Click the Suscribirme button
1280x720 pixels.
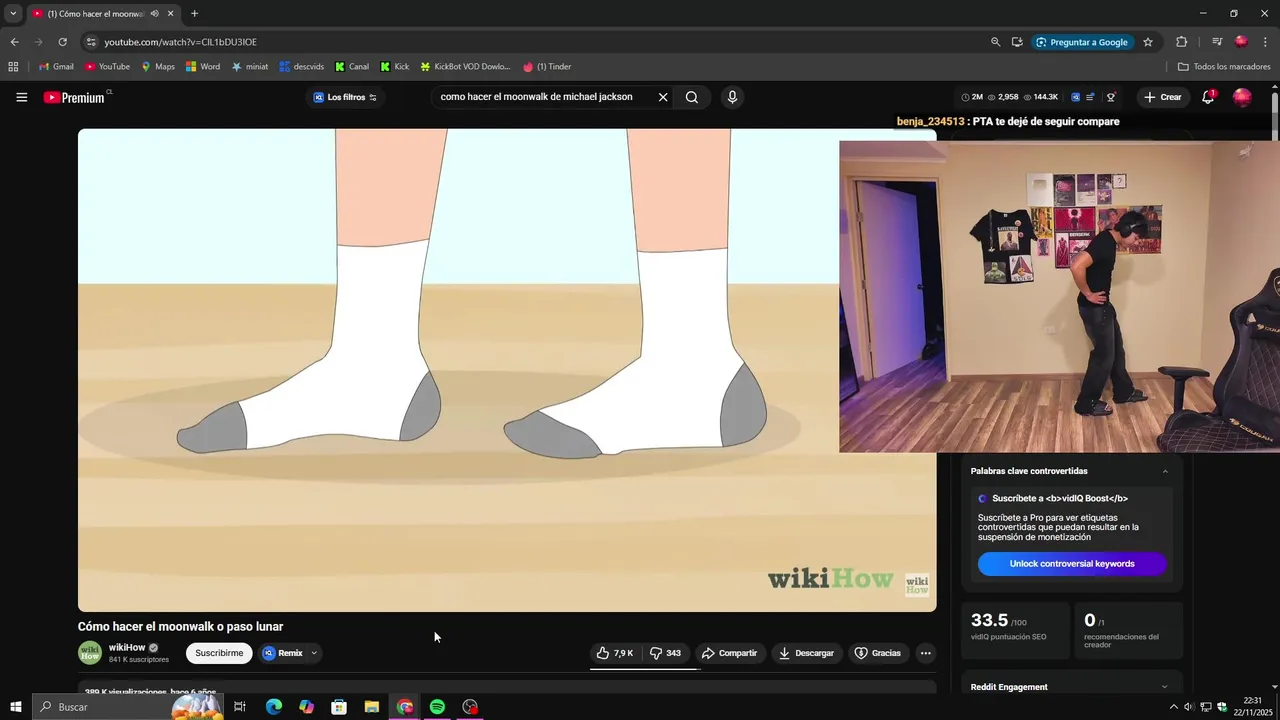click(x=219, y=653)
